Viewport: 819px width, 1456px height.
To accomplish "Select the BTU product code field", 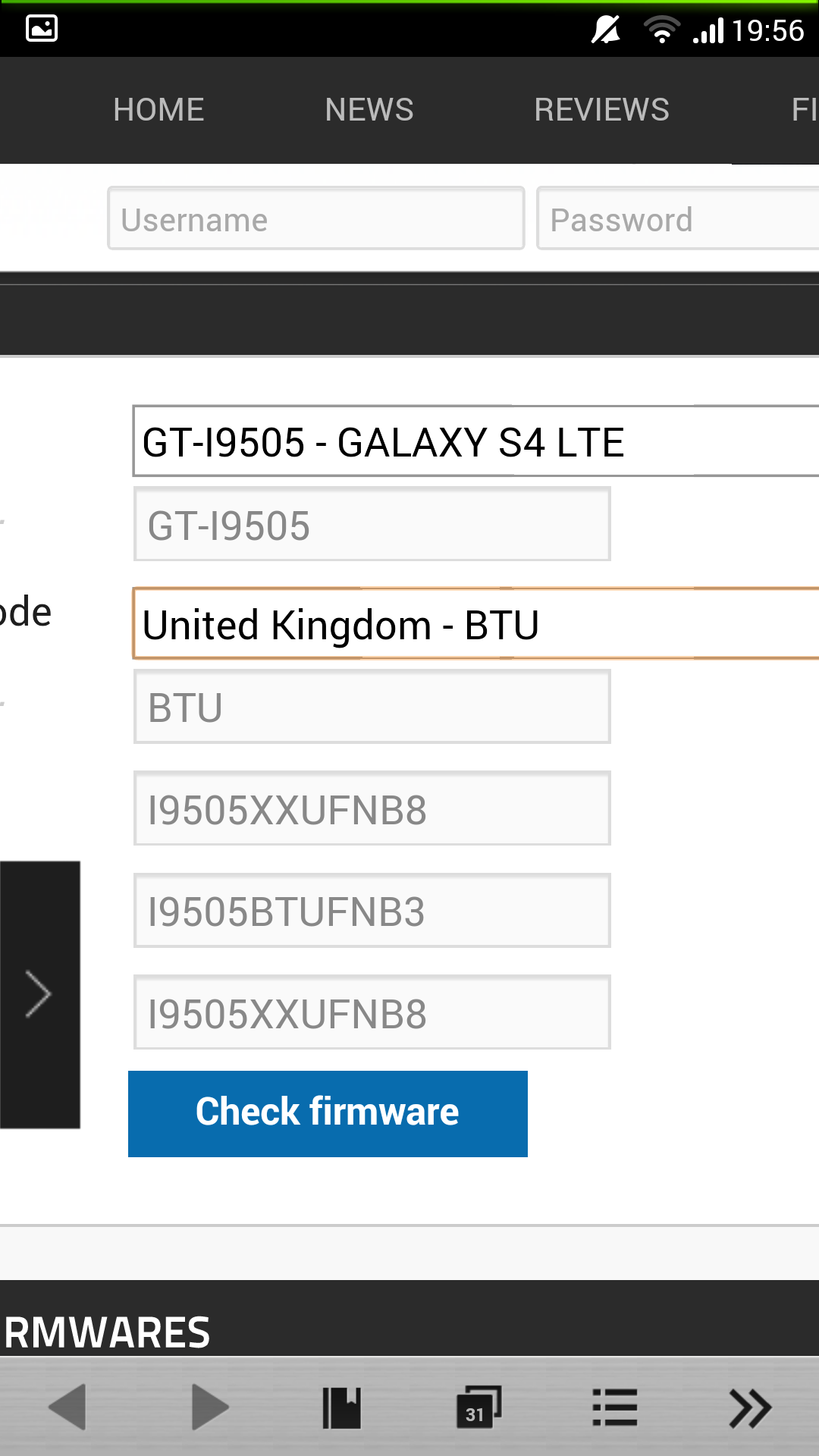I will click(x=372, y=706).
